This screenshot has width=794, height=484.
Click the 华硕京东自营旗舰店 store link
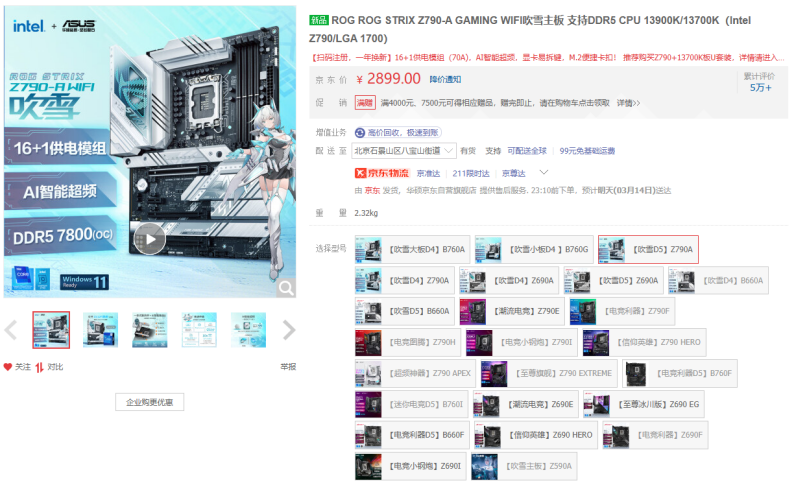[x=441, y=191]
